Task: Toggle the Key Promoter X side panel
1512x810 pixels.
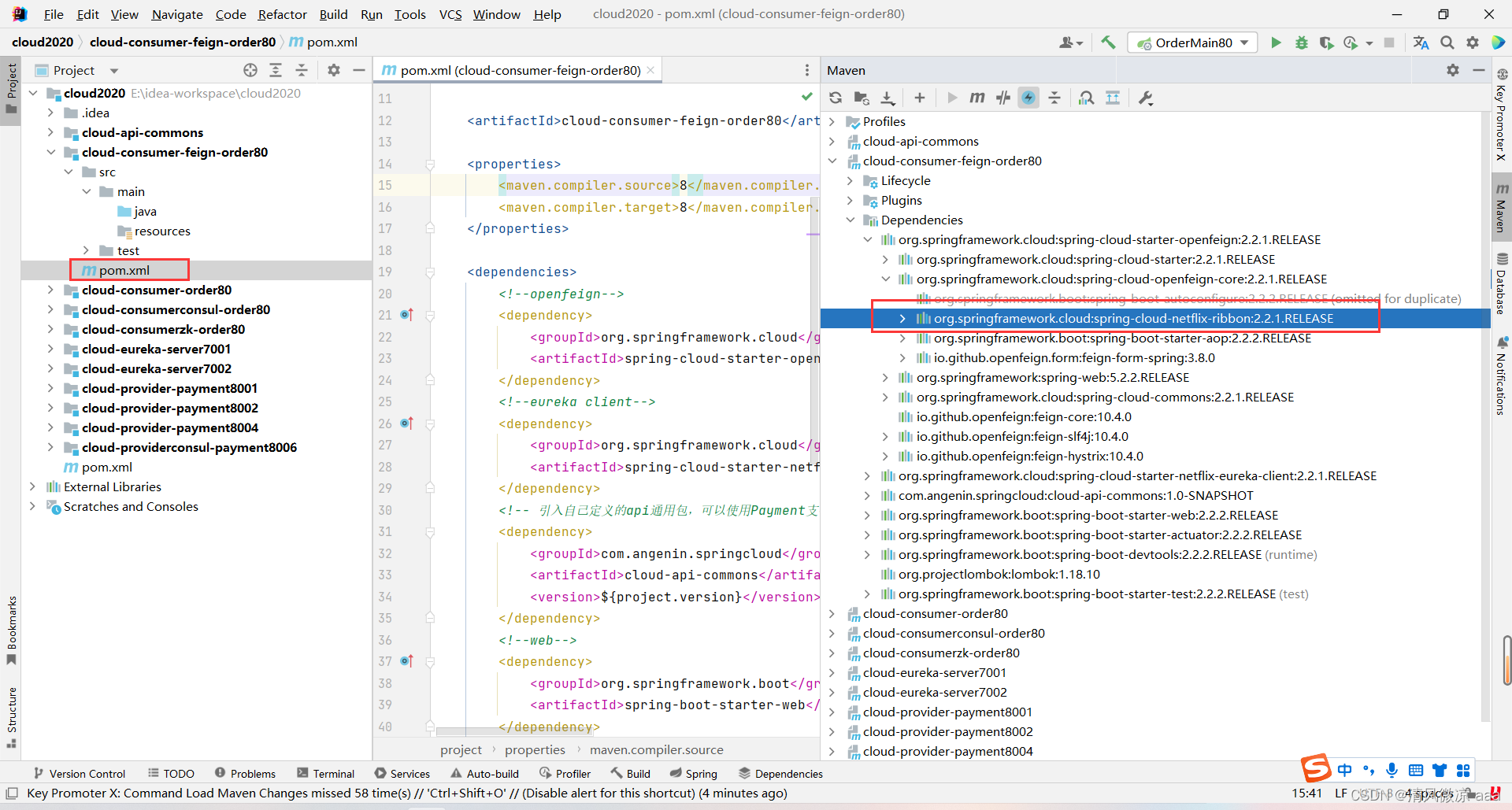Action: pyautogui.click(x=1501, y=114)
